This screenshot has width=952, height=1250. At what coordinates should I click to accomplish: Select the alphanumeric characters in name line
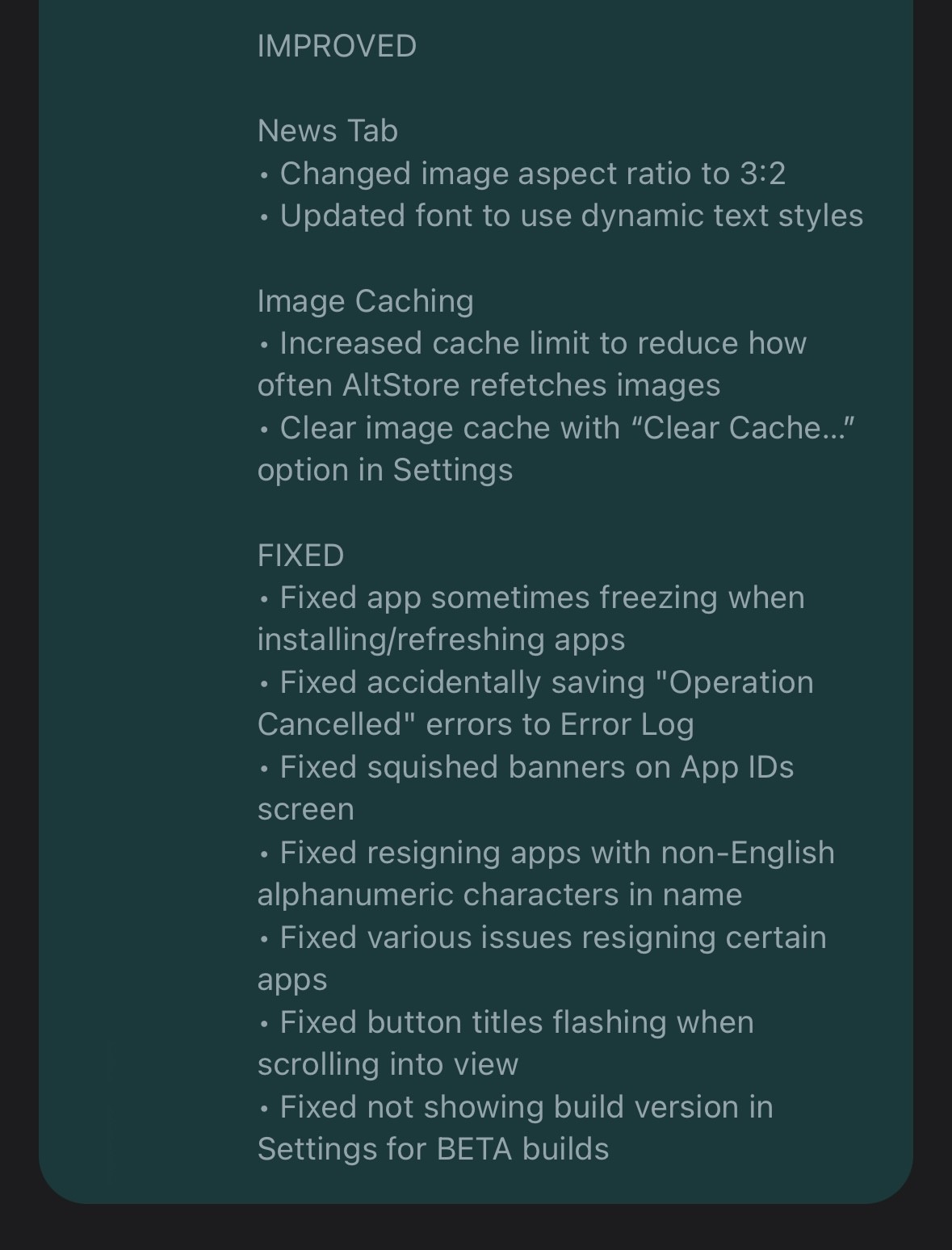click(x=500, y=895)
